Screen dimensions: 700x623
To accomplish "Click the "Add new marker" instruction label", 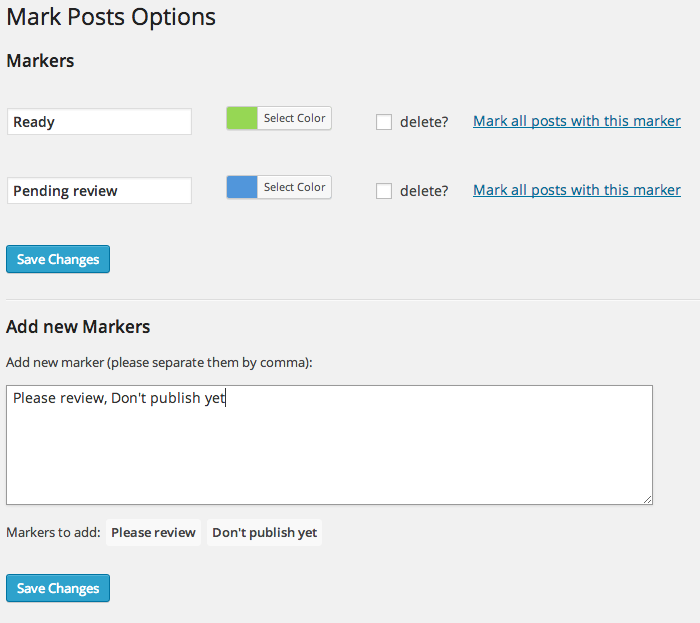I will [159, 362].
